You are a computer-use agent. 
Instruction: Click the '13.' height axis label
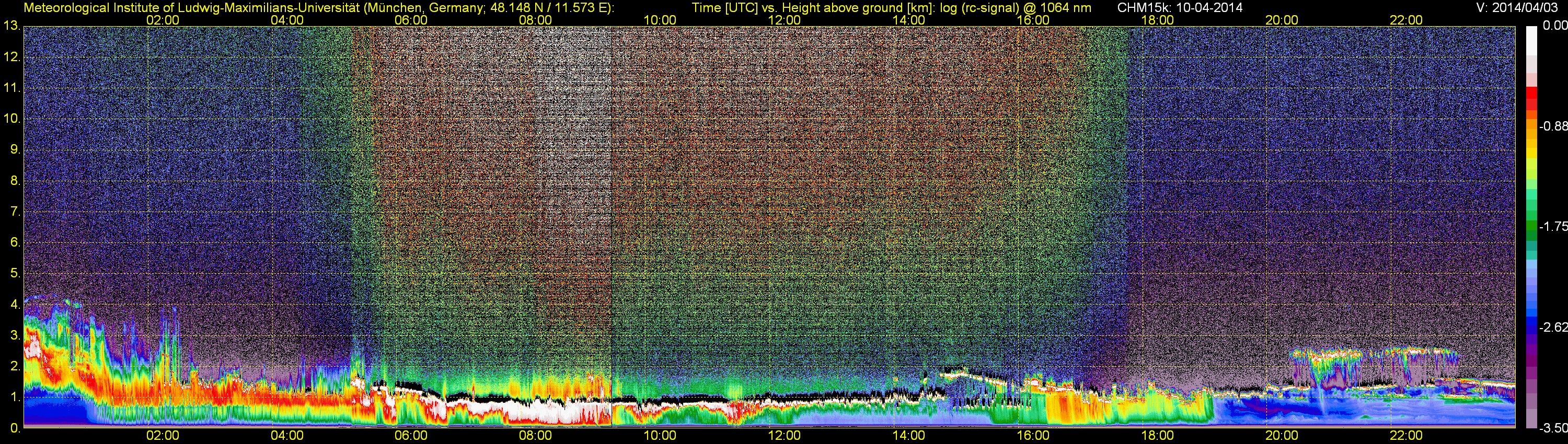pyautogui.click(x=12, y=26)
